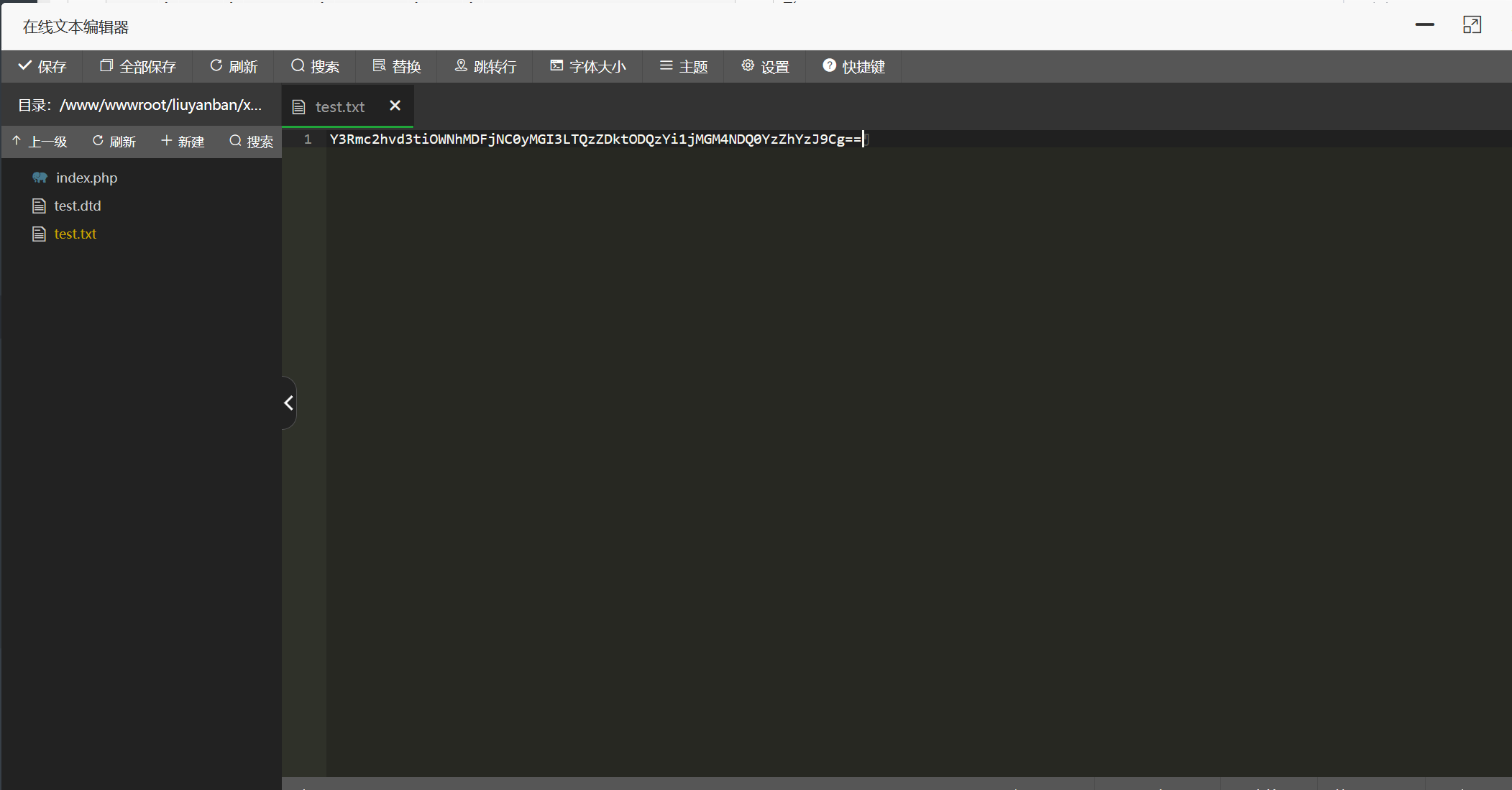
Task: Click Save All (全部保存) in the toolbar
Action: tap(137, 66)
